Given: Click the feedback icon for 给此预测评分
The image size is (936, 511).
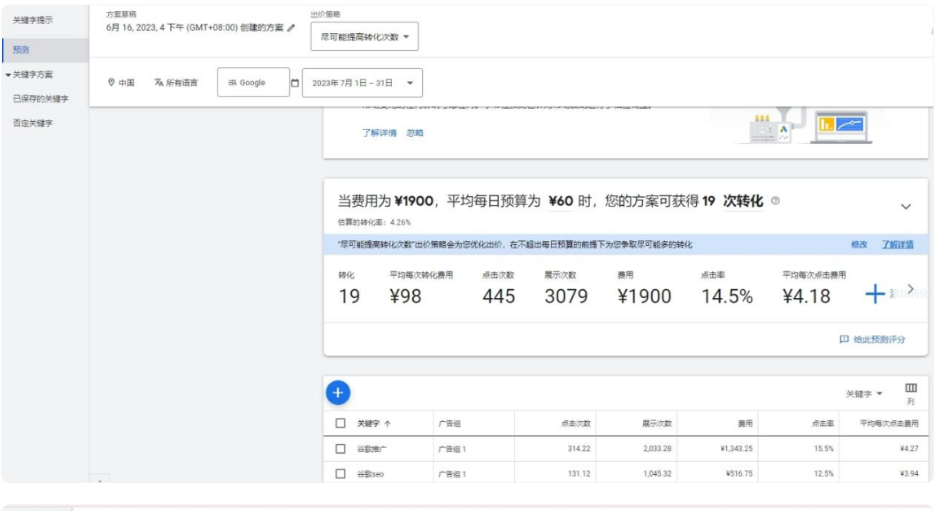Looking at the screenshot, I should coord(844,339).
